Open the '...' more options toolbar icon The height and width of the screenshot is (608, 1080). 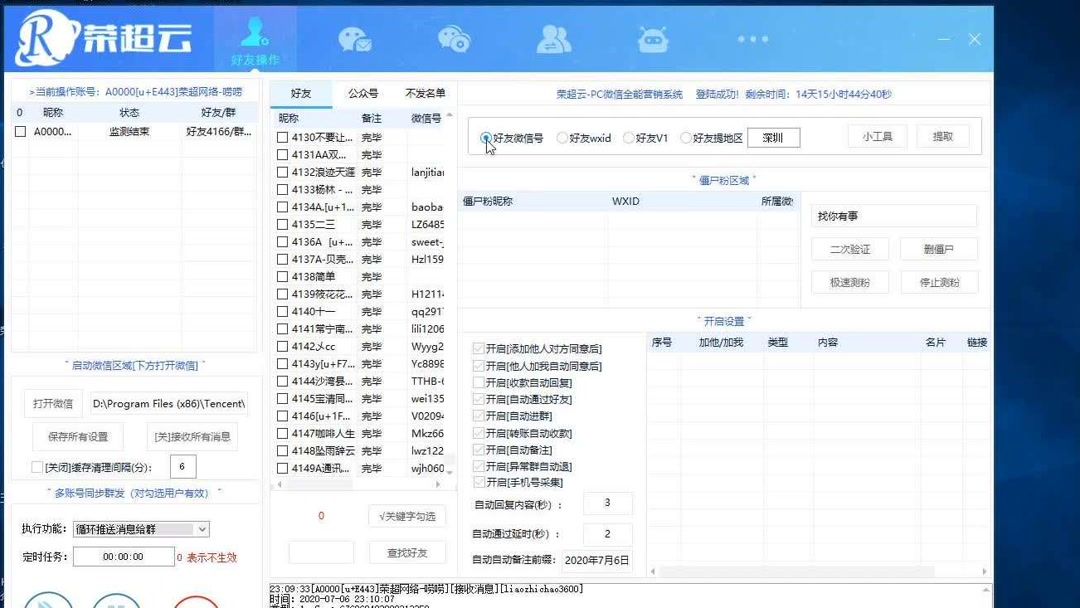click(752, 38)
